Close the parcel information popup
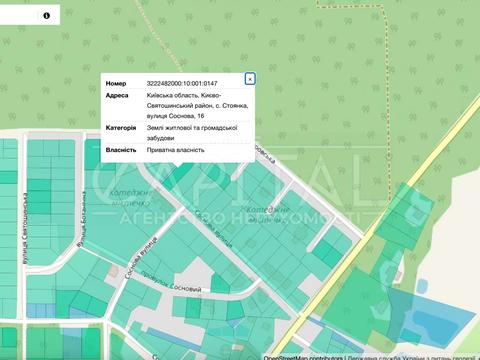The width and height of the screenshot is (480, 360). click(250, 79)
